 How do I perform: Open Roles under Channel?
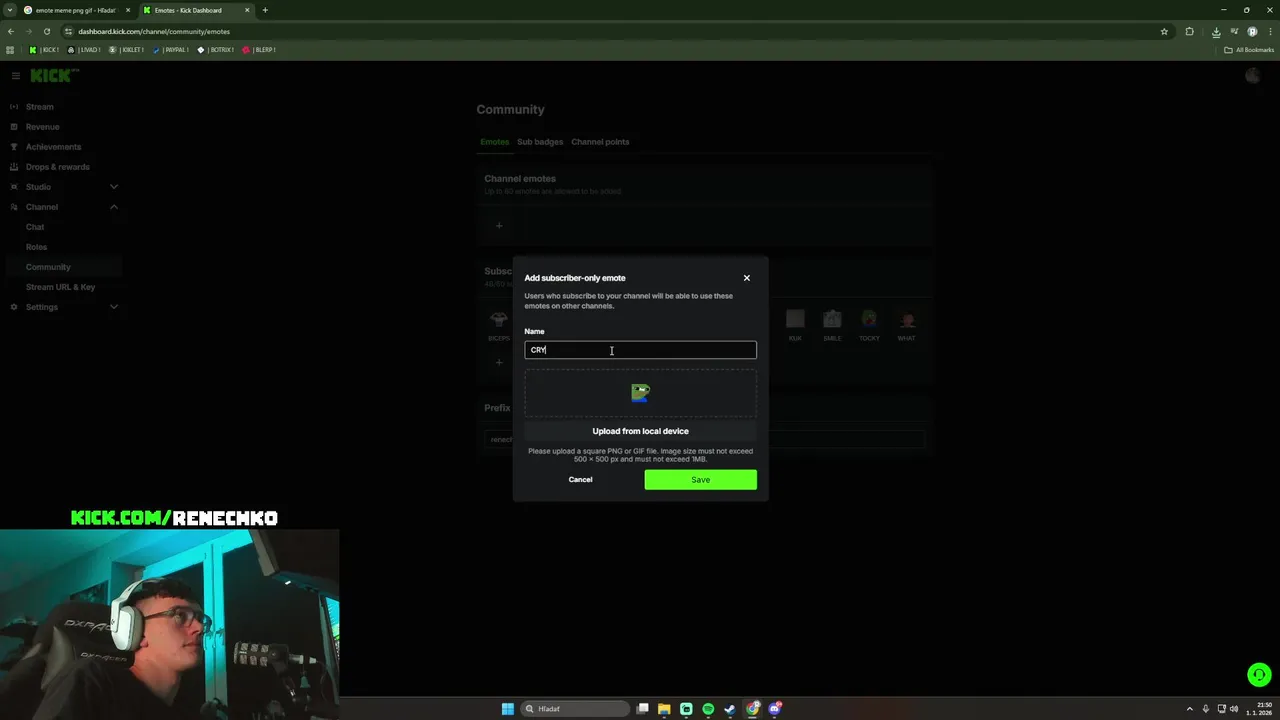tap(36, 247)
